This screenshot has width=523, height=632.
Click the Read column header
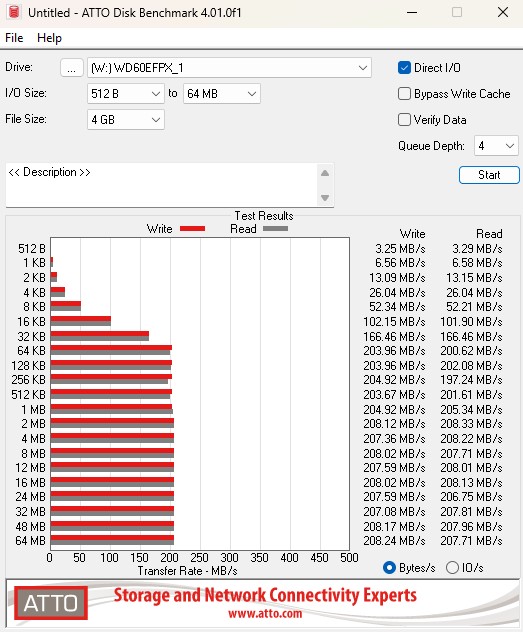coord(489,234)
